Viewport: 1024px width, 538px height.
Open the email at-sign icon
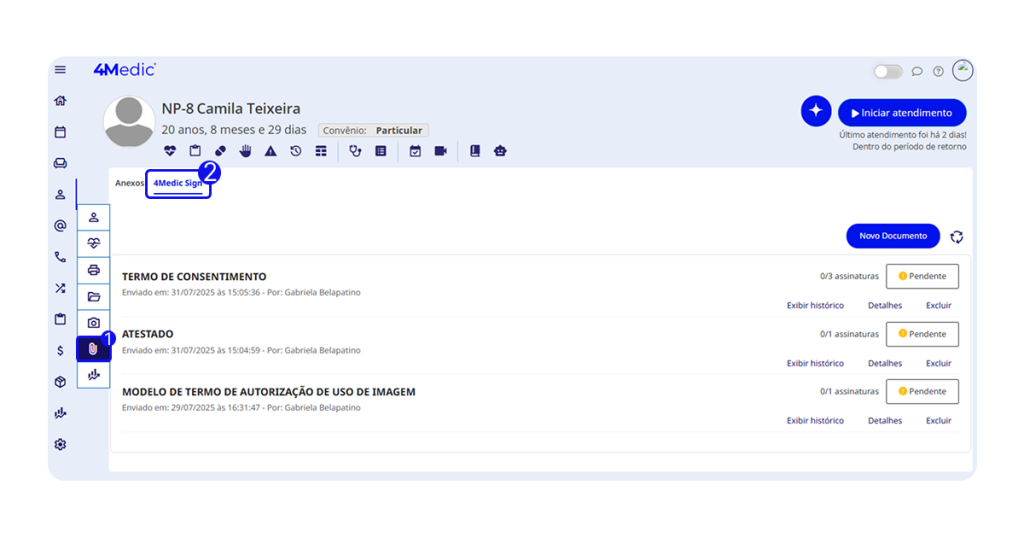[60, 226]
